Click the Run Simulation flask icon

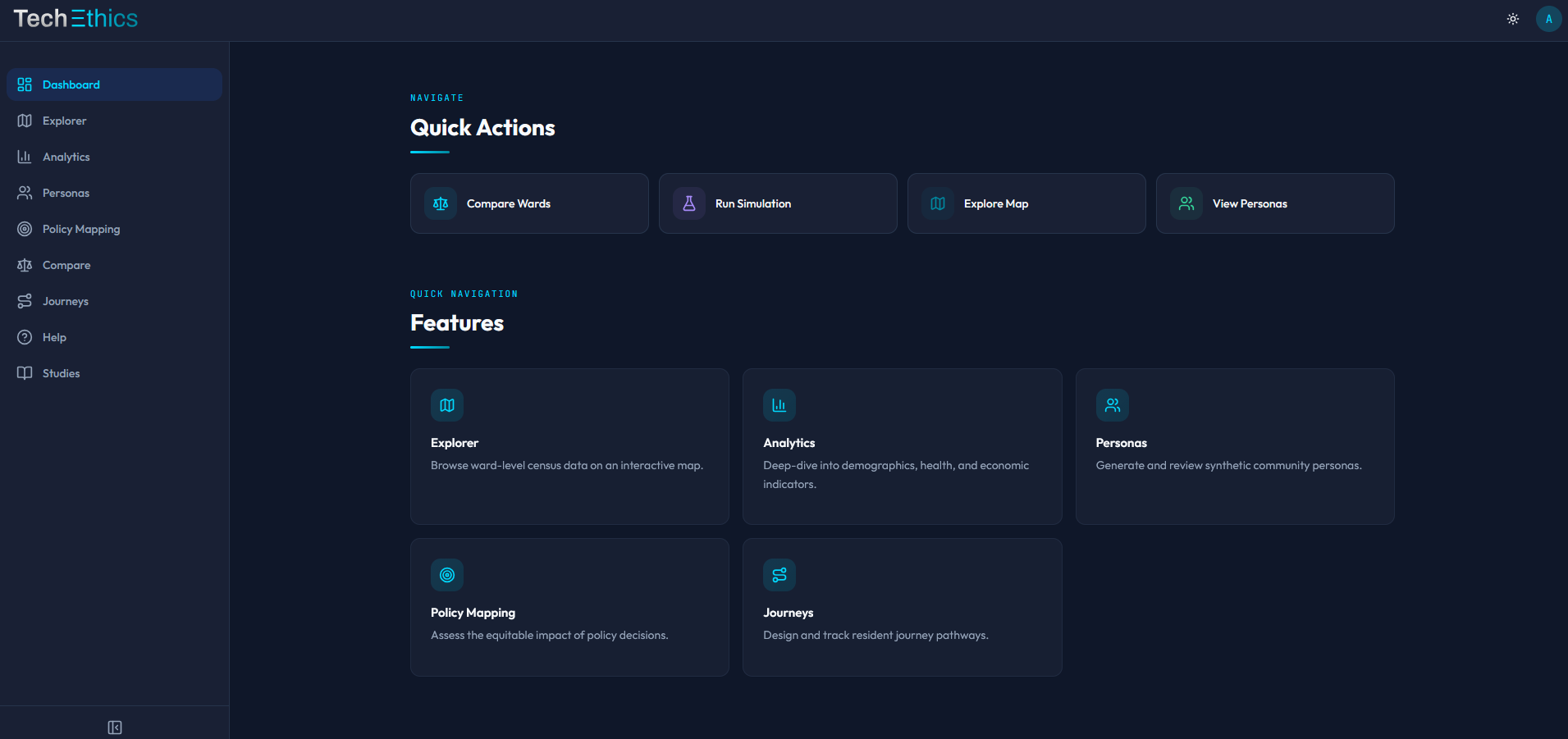tap(688, 203)
